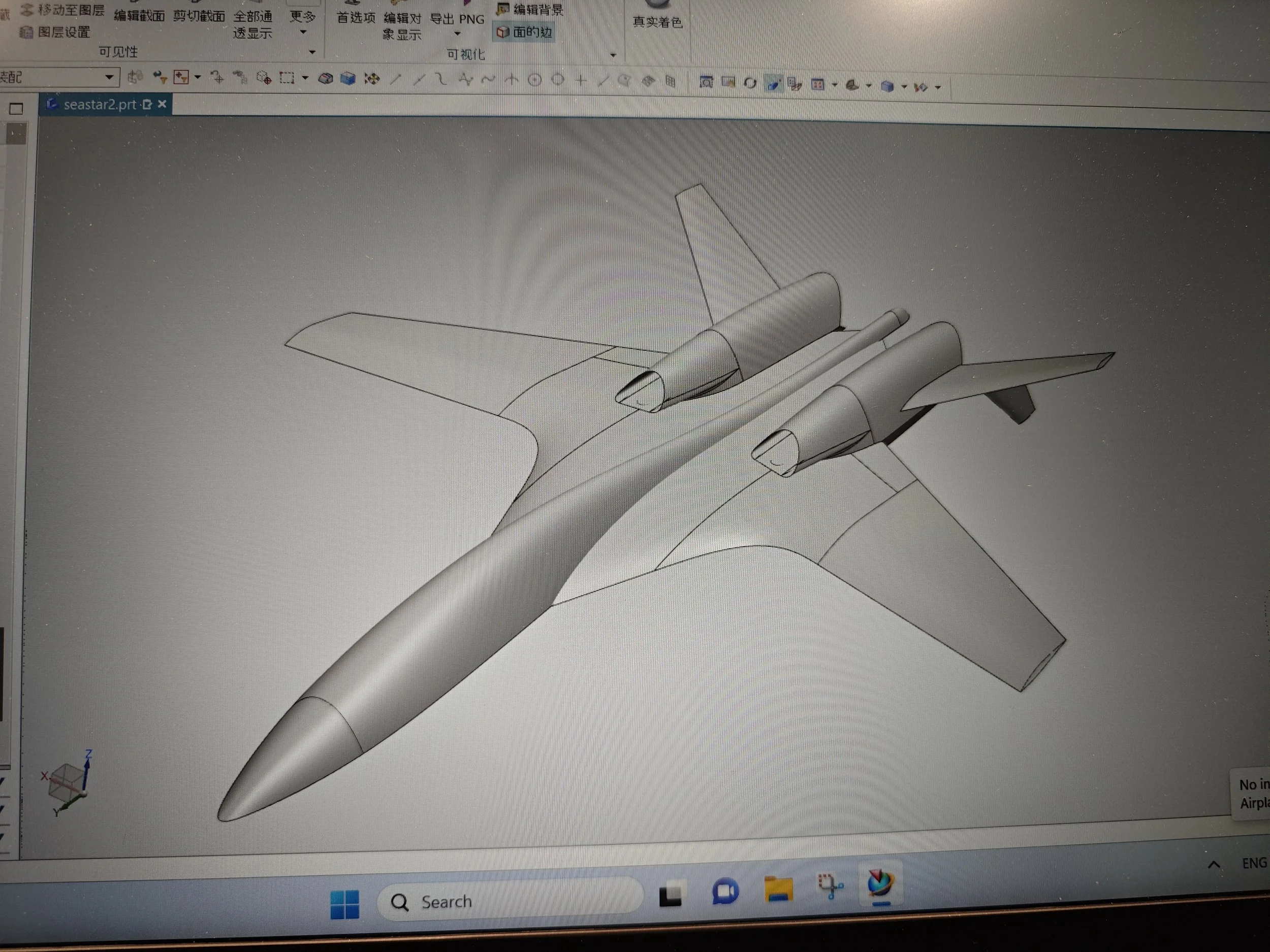Toggle the highlighted perspective view button

[x=773, y=84]
